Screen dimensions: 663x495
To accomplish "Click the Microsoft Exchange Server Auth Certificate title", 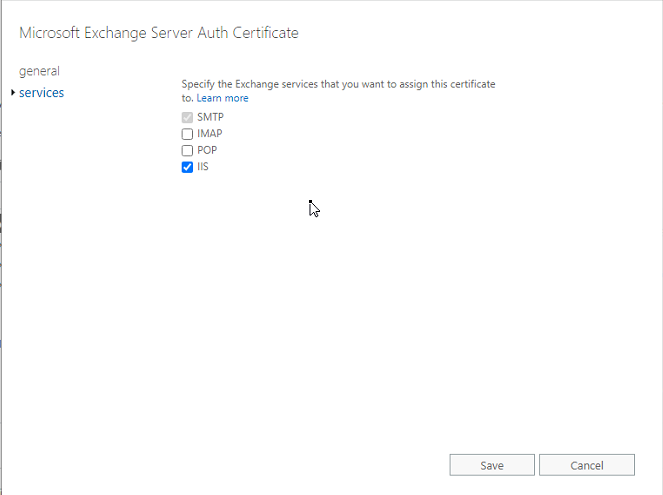I will coord(159,33).
